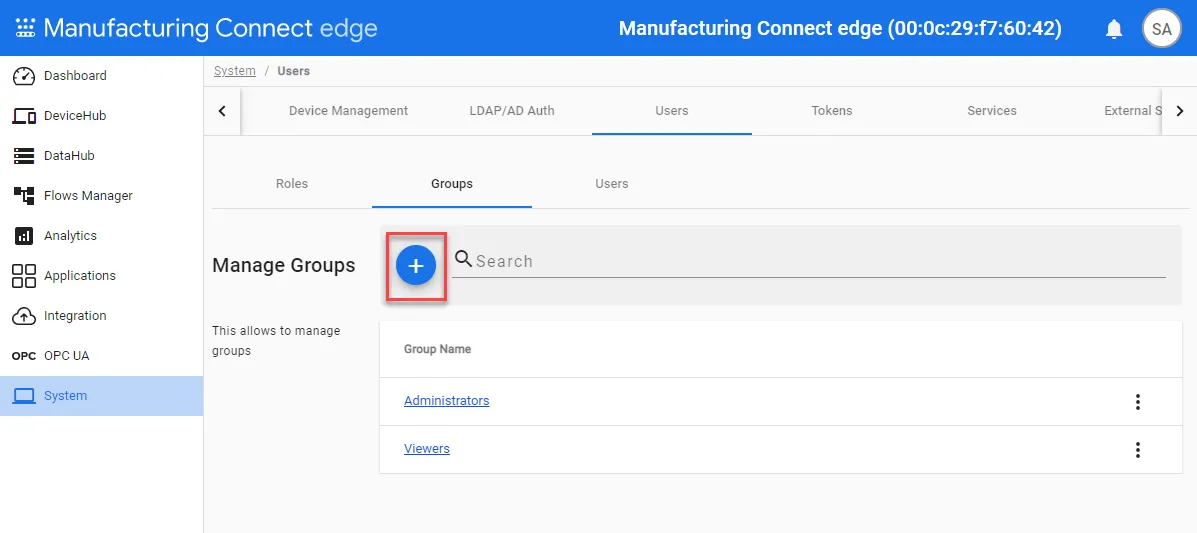This screenshot has width=1197, height=533.
Task: Click the OPC icon in sidebar
Action: pyautogui.click(x=24, y=356)
